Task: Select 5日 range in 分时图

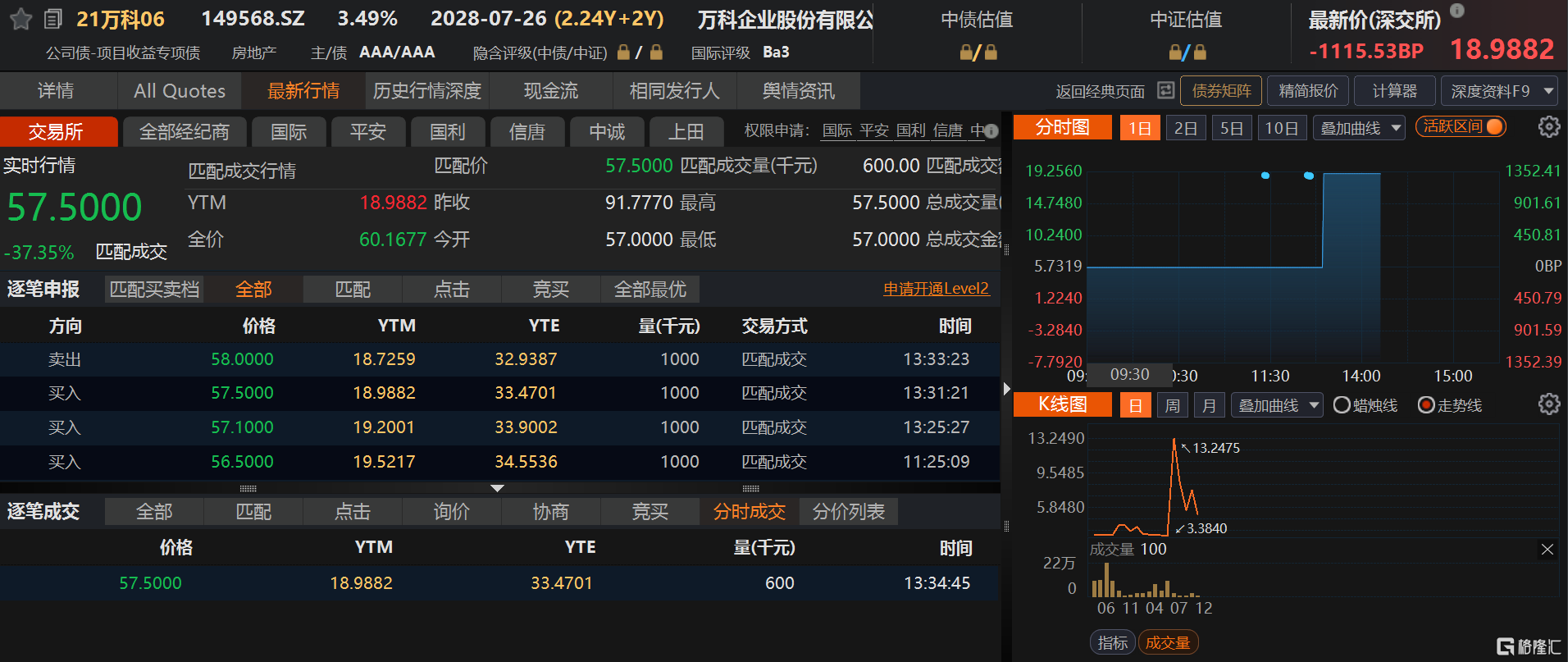Action: (x=1232, y=129)
